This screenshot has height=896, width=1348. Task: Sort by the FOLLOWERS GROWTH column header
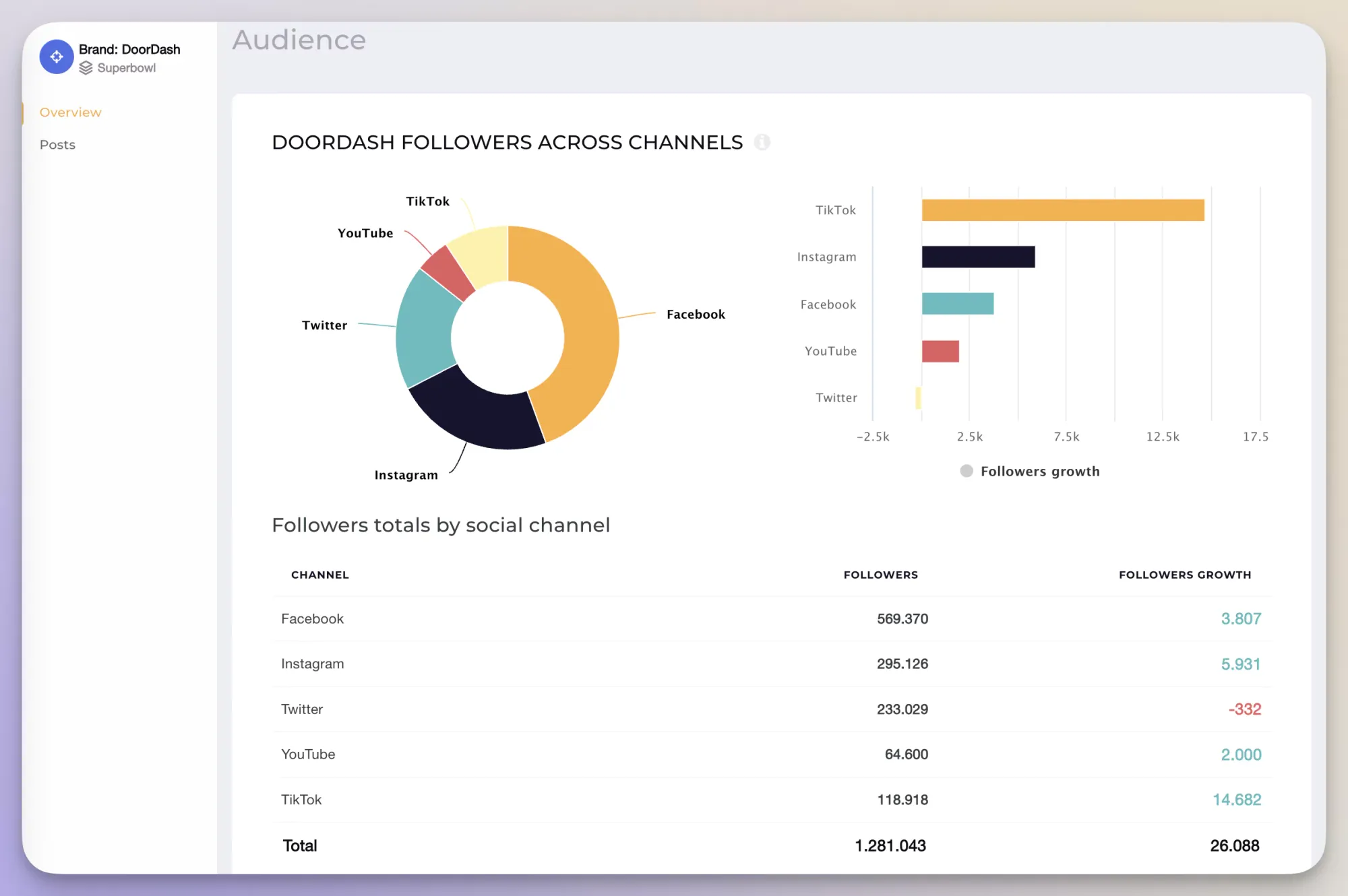click(x=1185, y=575)
